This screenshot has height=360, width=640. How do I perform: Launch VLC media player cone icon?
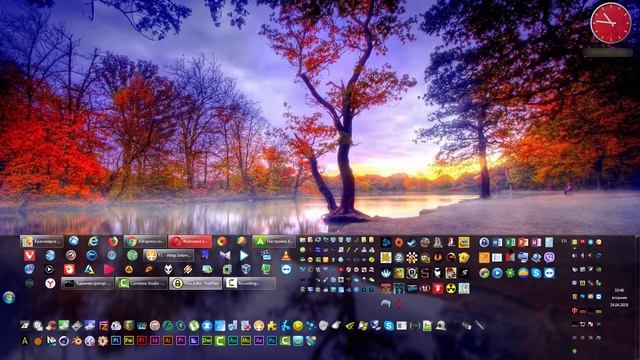[286, 256]
